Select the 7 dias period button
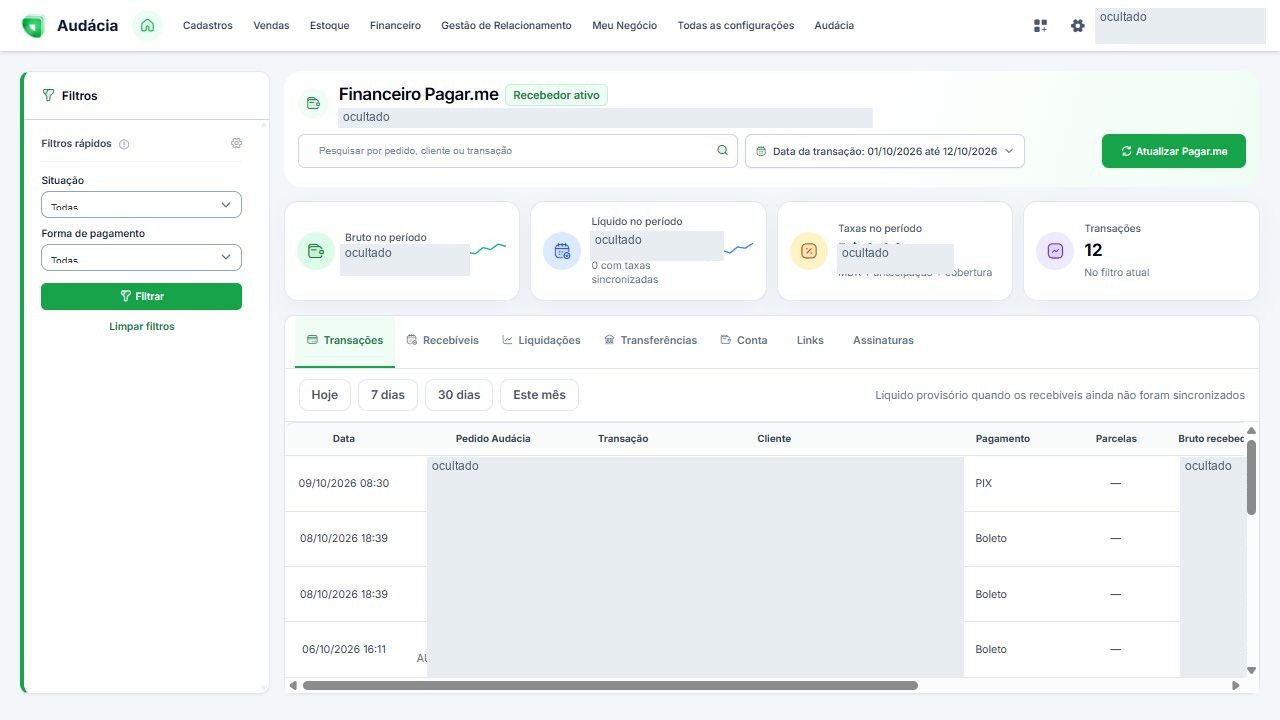The image size is (1280, 720). pos(388,395)
